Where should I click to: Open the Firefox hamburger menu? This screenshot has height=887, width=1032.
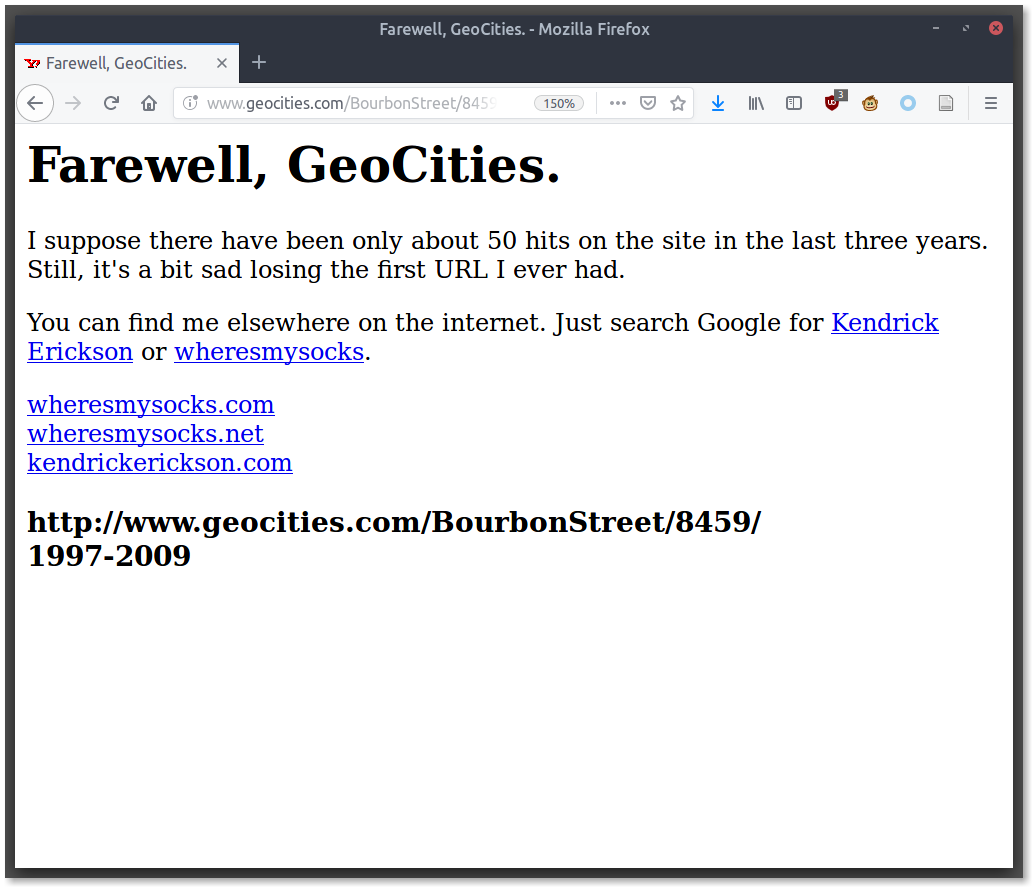click(x=991, y=103)
